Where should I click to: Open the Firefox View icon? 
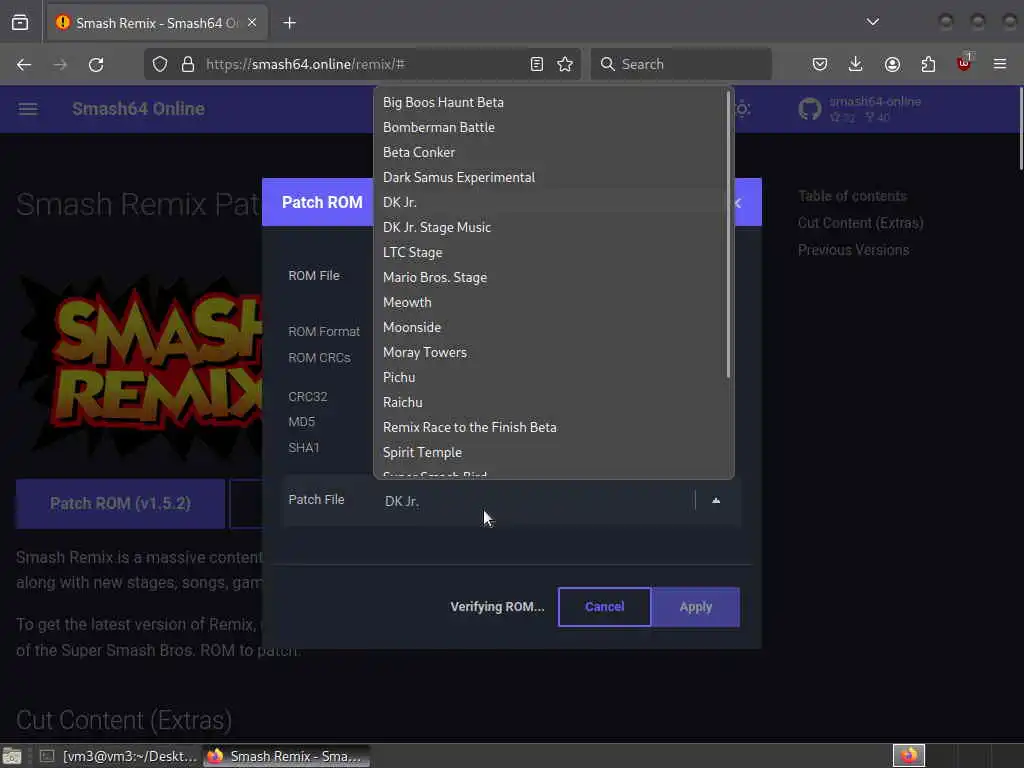click(x=20, y=23)
